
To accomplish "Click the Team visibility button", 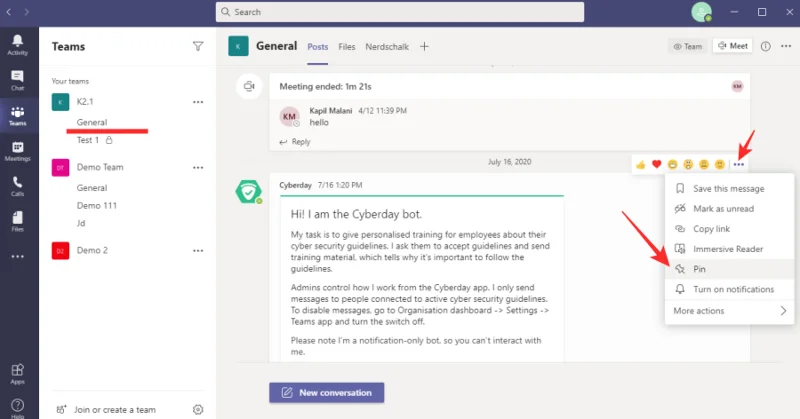I will [x=687, y=46].
